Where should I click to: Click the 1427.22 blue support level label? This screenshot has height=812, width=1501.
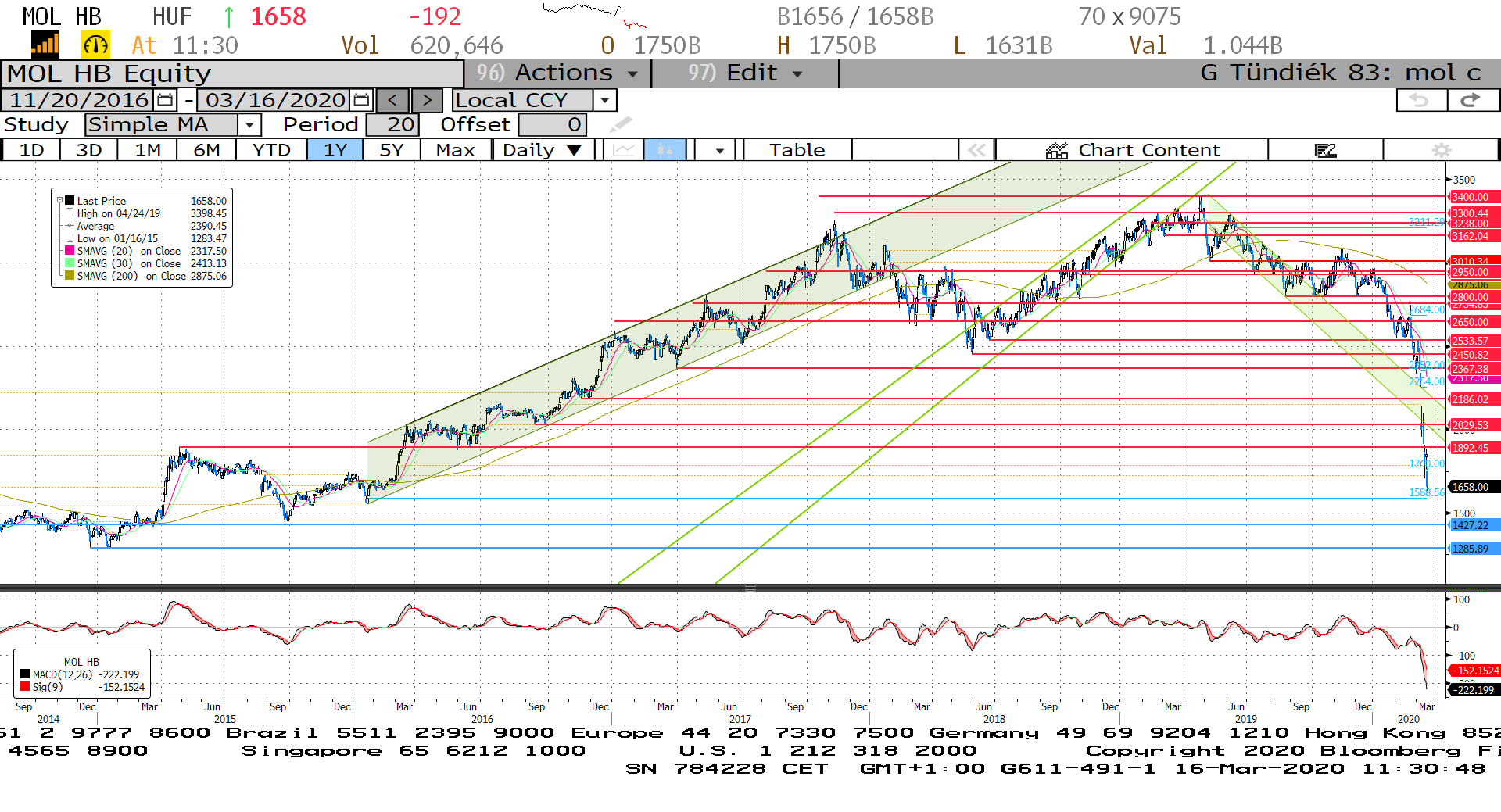(x=1474, y=525)
